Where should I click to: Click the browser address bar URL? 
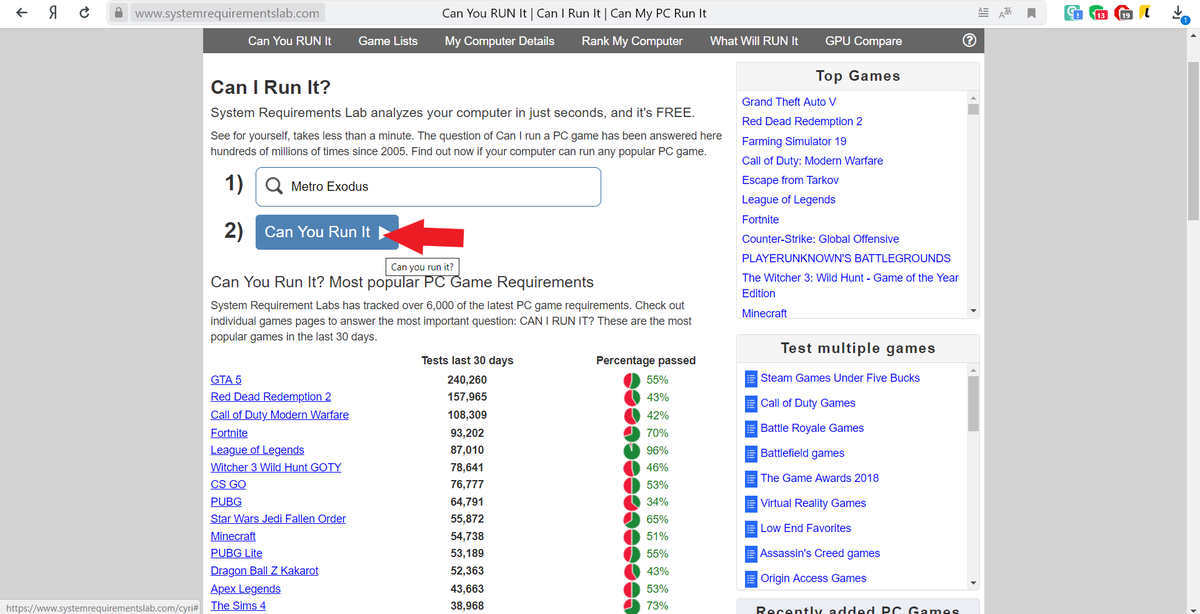pyautogui.click(x=227, y=13)
